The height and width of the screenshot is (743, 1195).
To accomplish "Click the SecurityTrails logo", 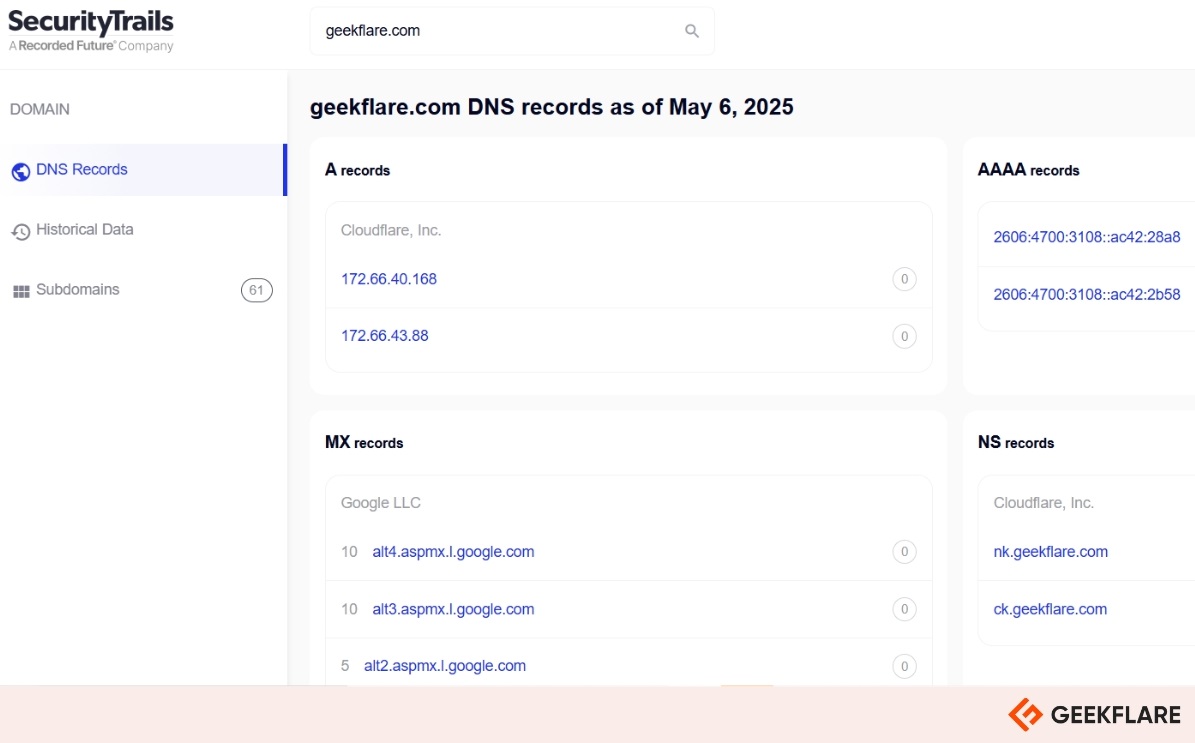I will click(91, 30).
